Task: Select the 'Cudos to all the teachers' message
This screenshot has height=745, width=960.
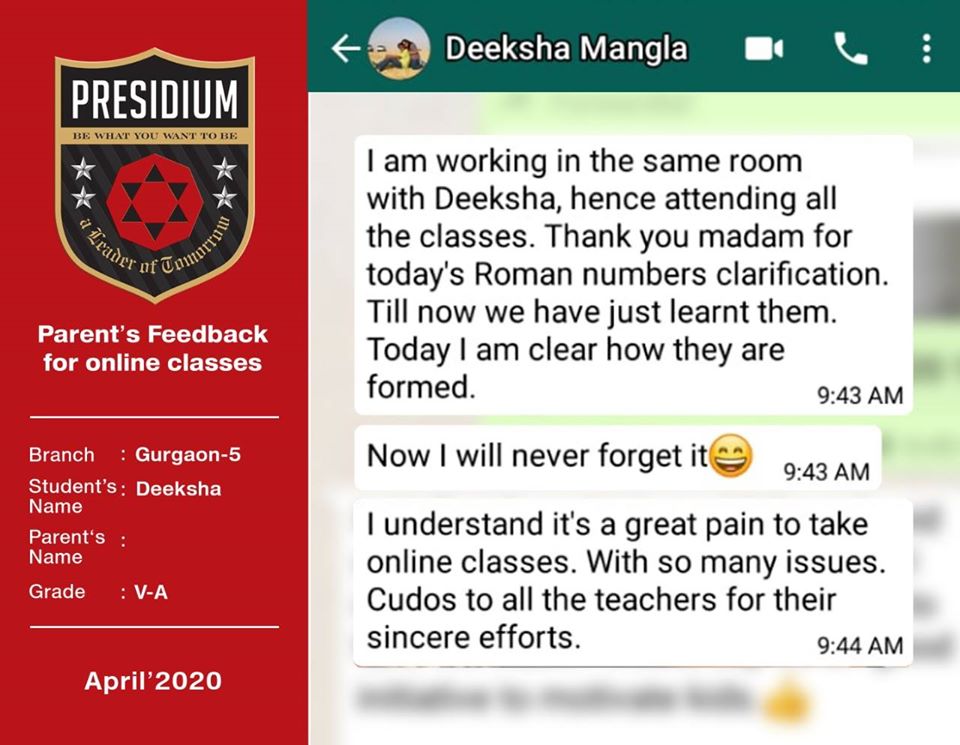Action: pos(634,582)
